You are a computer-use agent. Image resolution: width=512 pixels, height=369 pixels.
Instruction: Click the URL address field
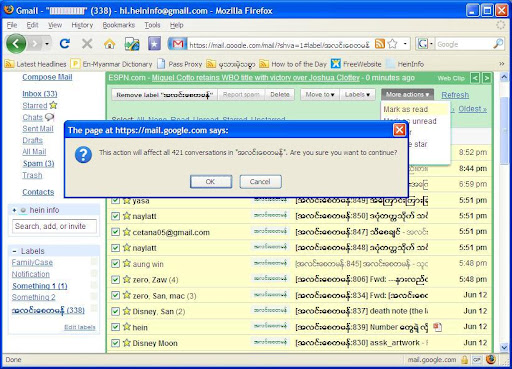[279, 44]
